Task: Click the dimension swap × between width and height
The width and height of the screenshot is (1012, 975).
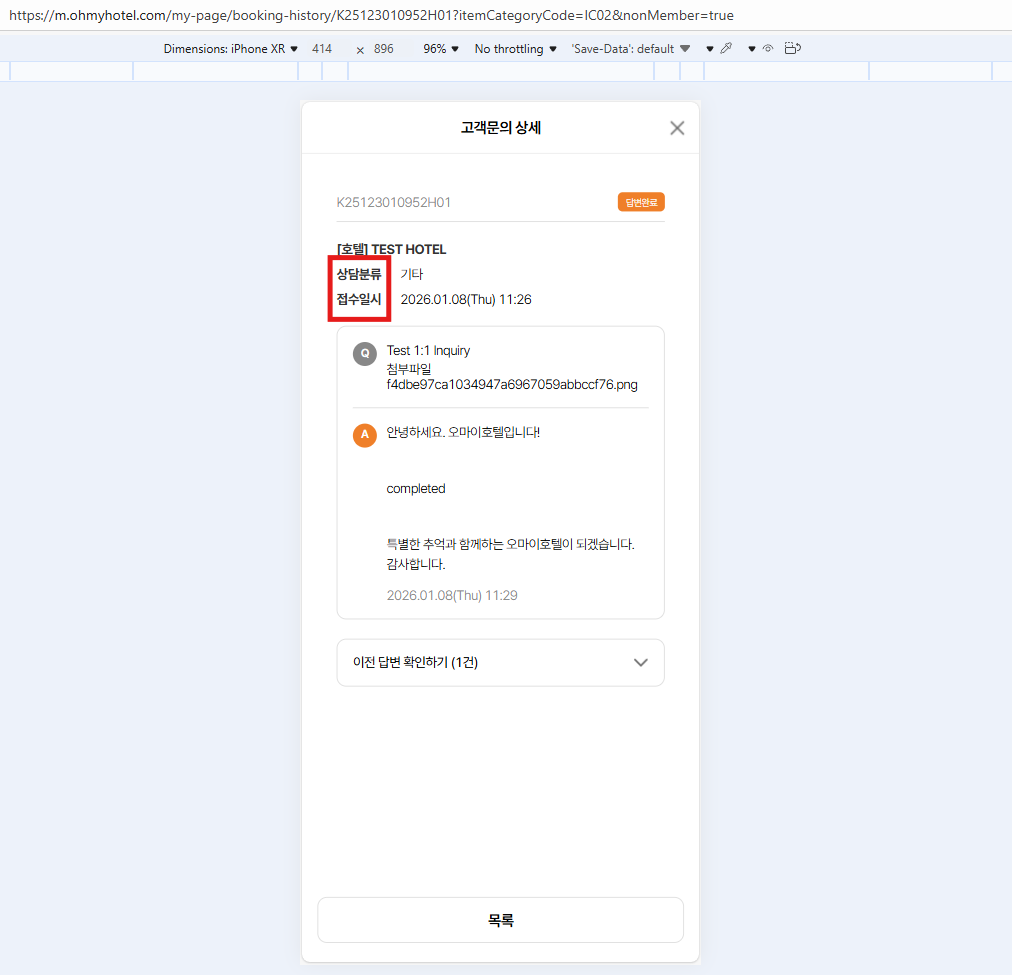Action: tap(360, 50)
